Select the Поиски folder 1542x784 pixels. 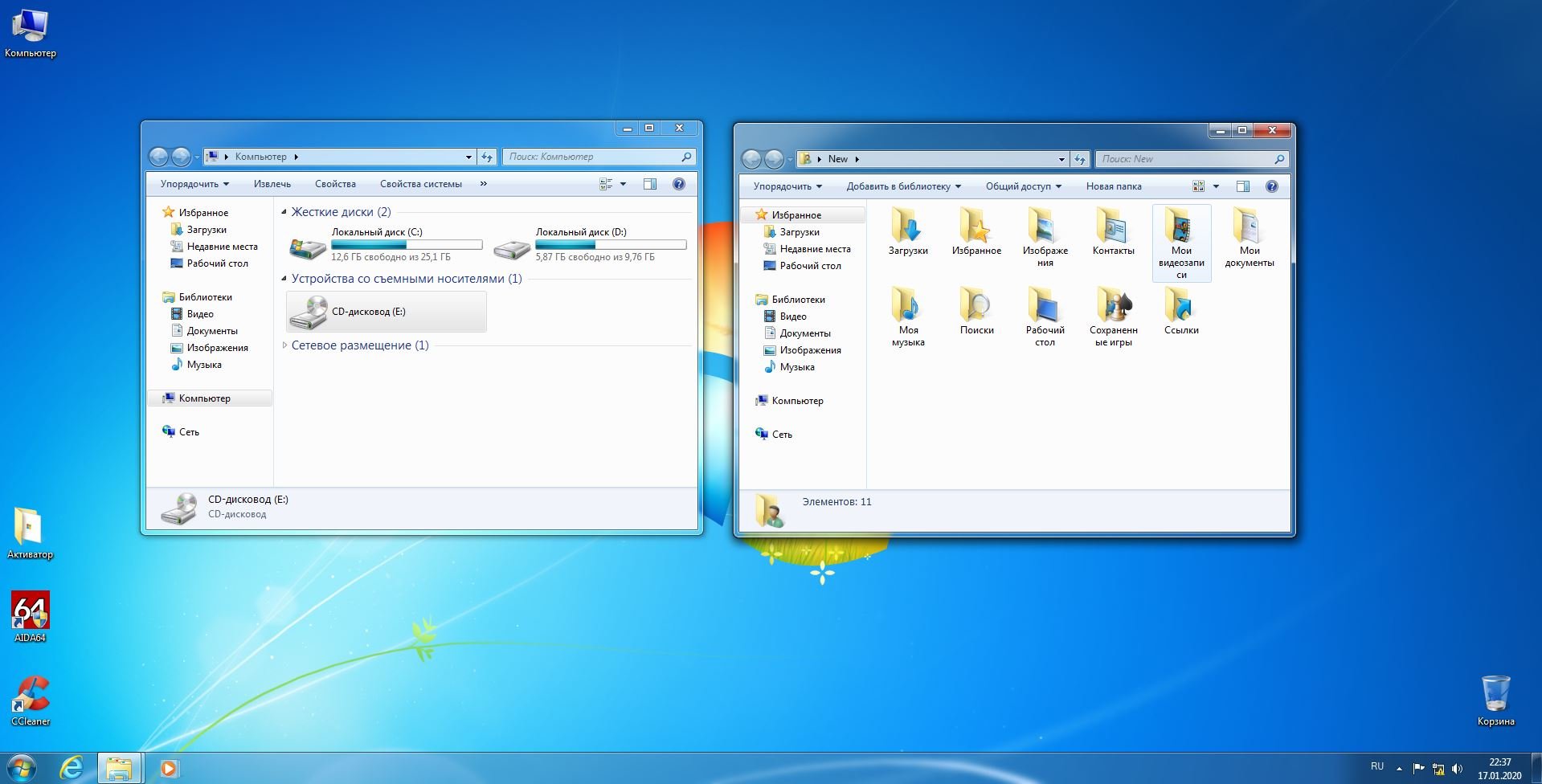[x=976, y=312]
